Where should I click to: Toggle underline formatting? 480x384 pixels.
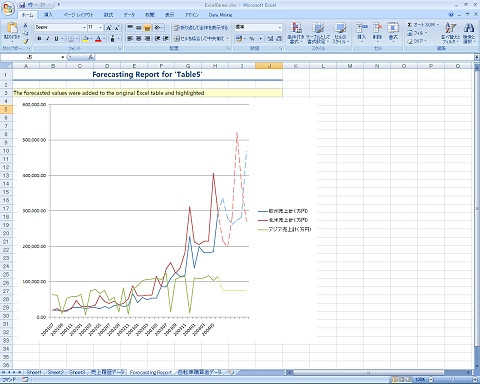click(x=56, y=39)
